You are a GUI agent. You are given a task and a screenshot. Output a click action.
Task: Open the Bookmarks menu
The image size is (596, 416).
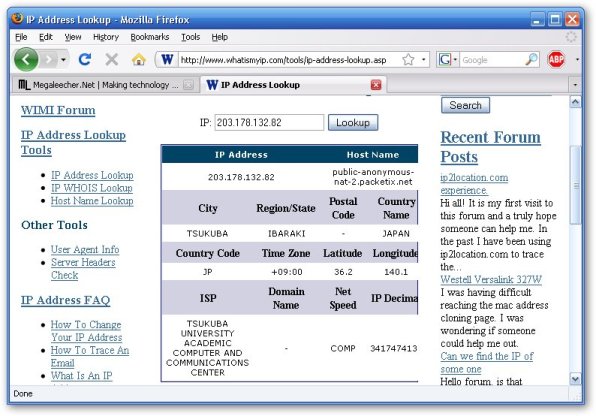point(149,37)
